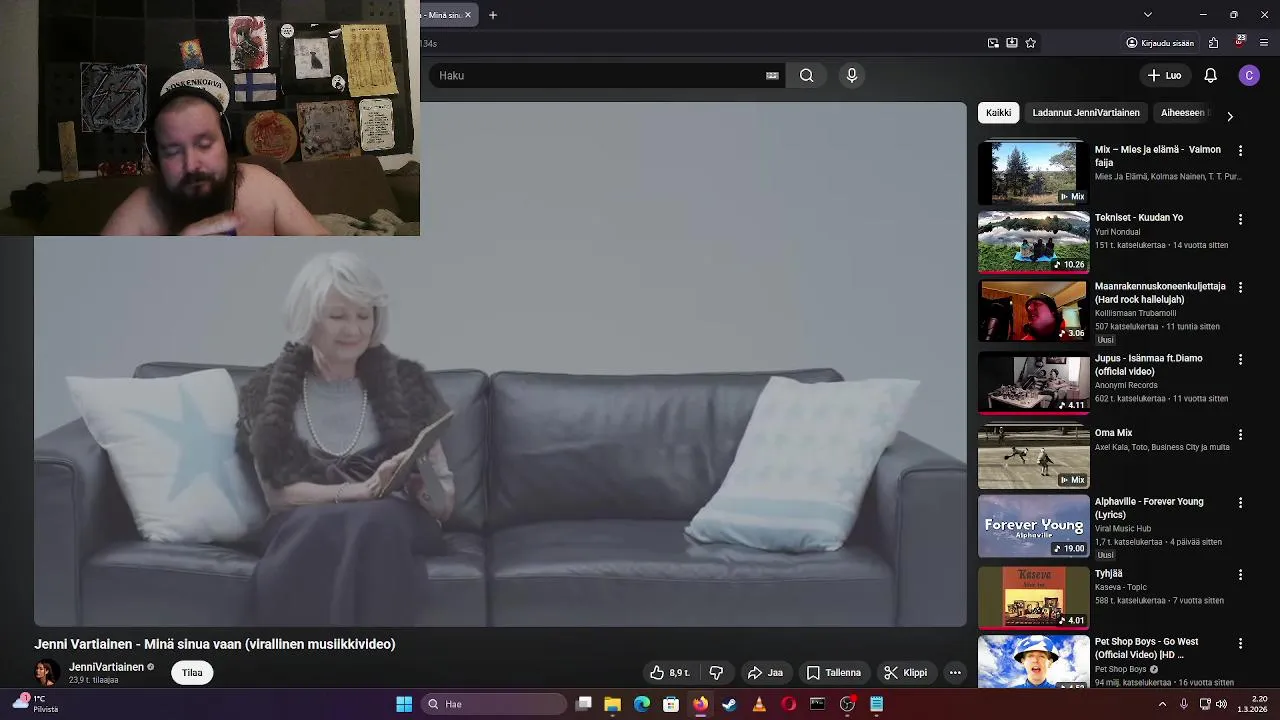Open VLC media player from taskbar
Image resolution: width=1280 pixels, height=720 pixels.
(759, 704)
